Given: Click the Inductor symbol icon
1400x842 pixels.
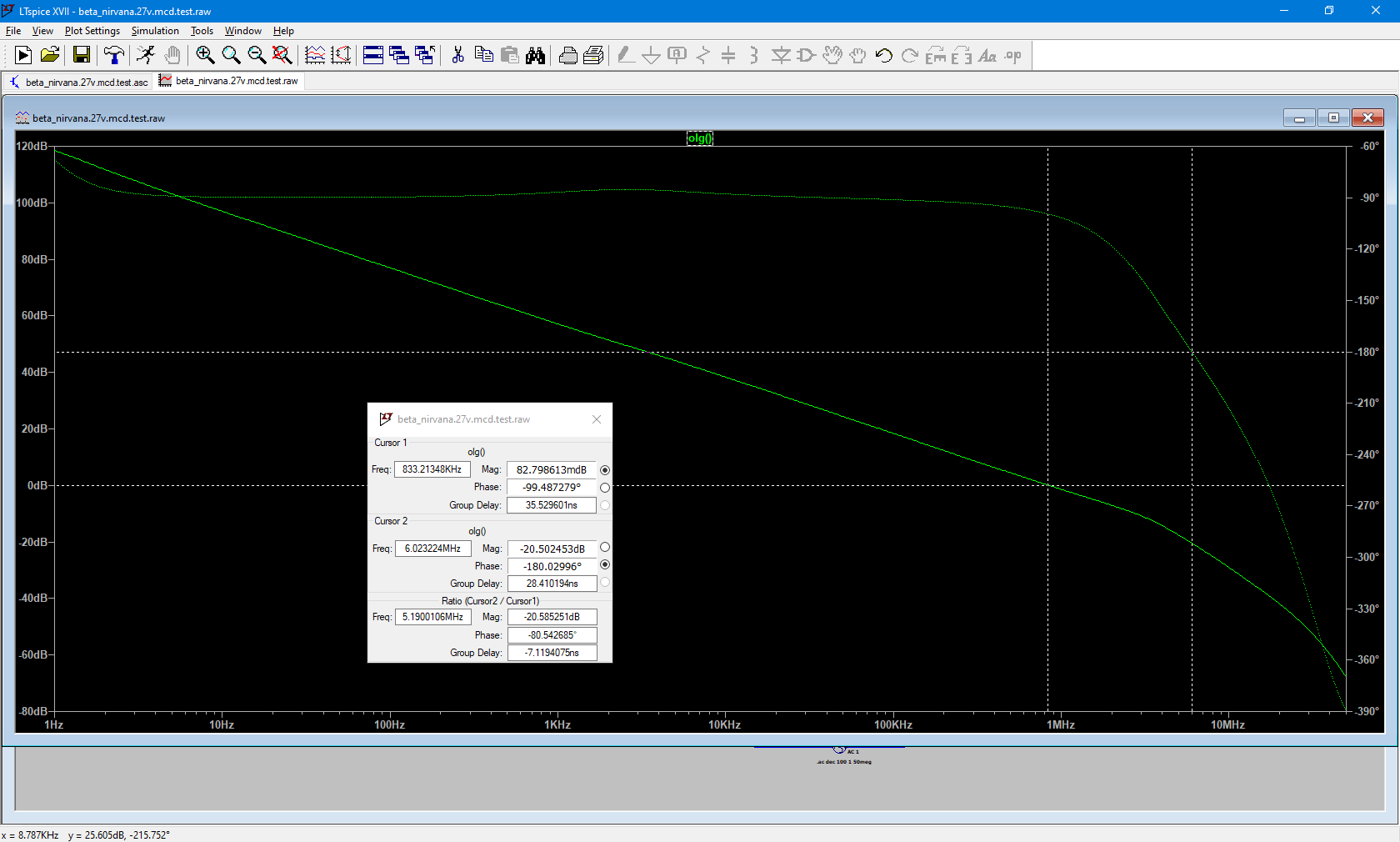Looking at the screenshot, I should point(754,55).
